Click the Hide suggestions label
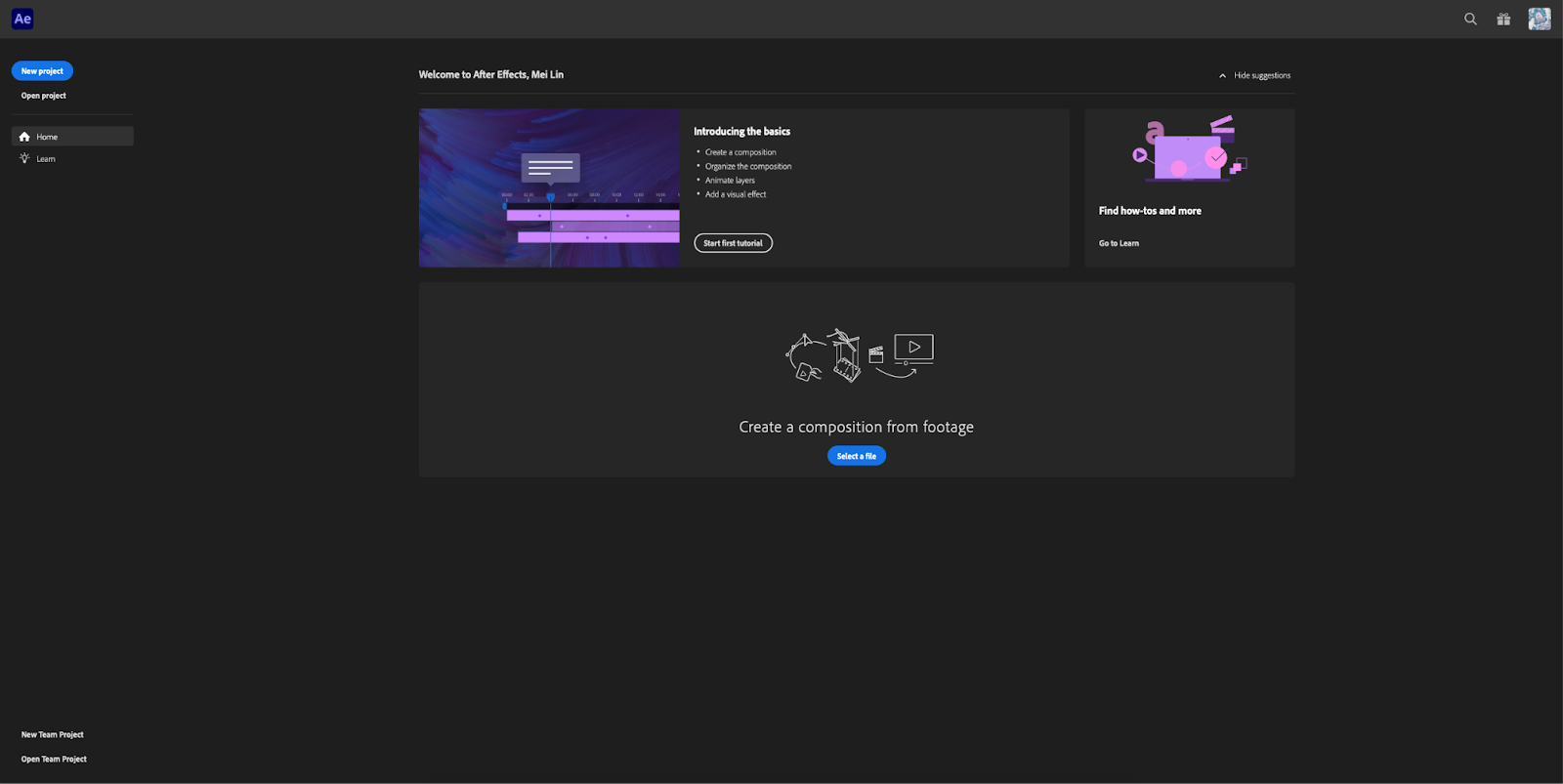The height and width of the screenshot is (784, 1563). click(1262, 75)
